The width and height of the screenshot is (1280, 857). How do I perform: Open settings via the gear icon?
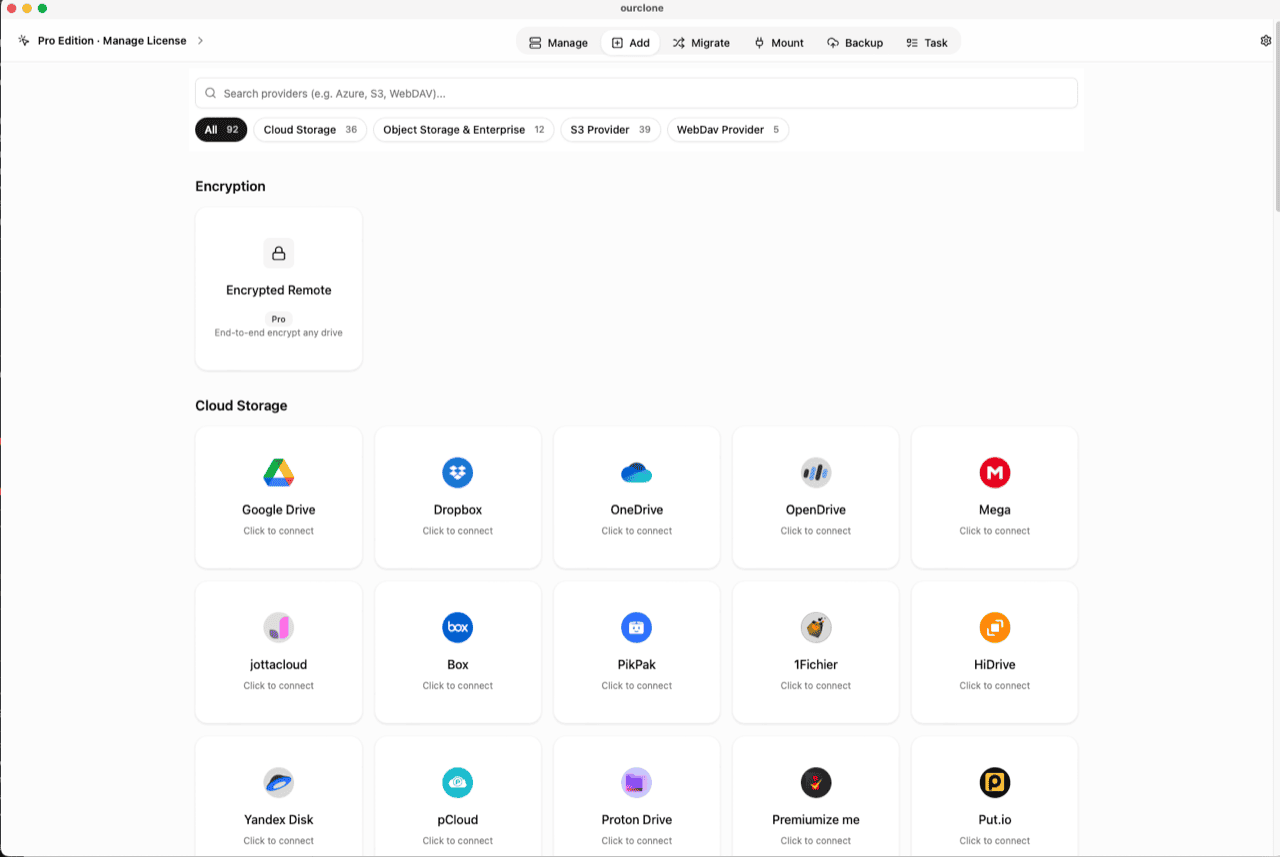[x=1266, y=41]
